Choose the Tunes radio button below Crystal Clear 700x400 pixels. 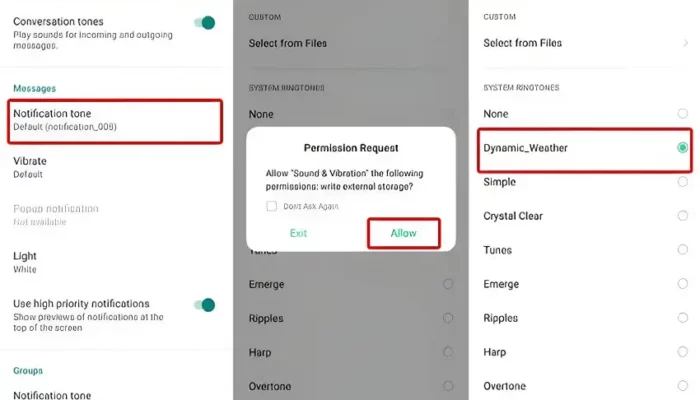point(682,250)
